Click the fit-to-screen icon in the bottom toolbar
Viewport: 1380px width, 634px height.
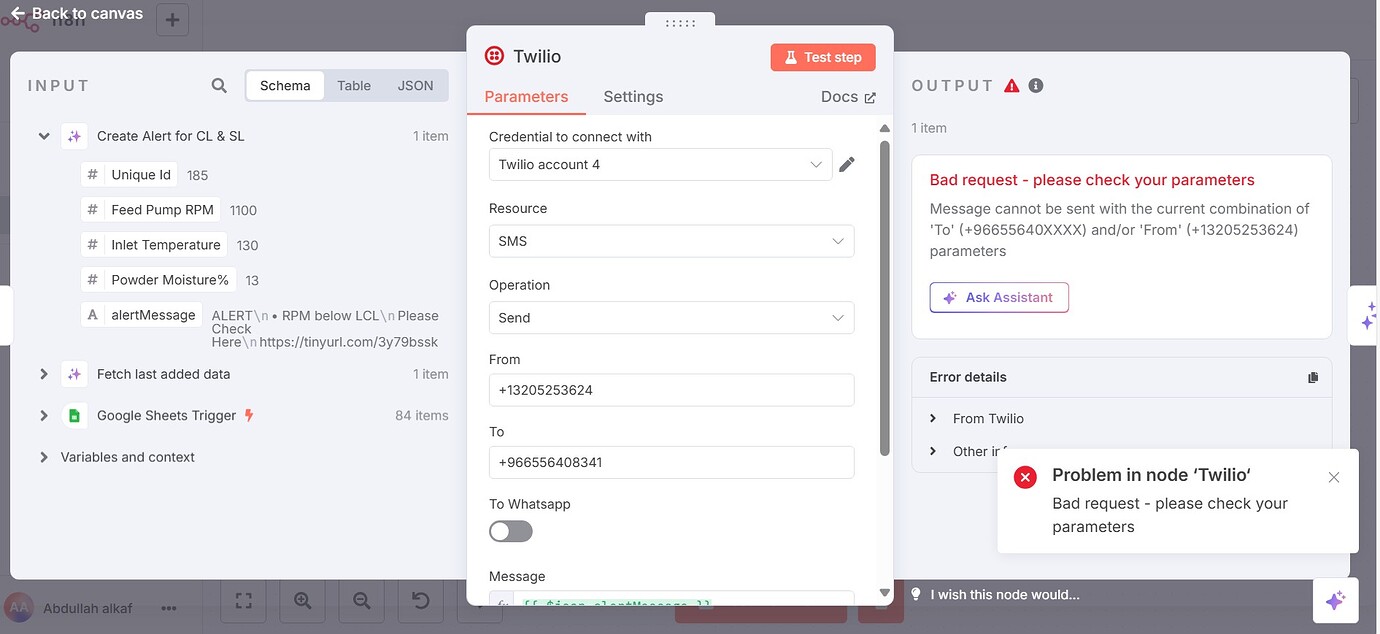point(243,600)
